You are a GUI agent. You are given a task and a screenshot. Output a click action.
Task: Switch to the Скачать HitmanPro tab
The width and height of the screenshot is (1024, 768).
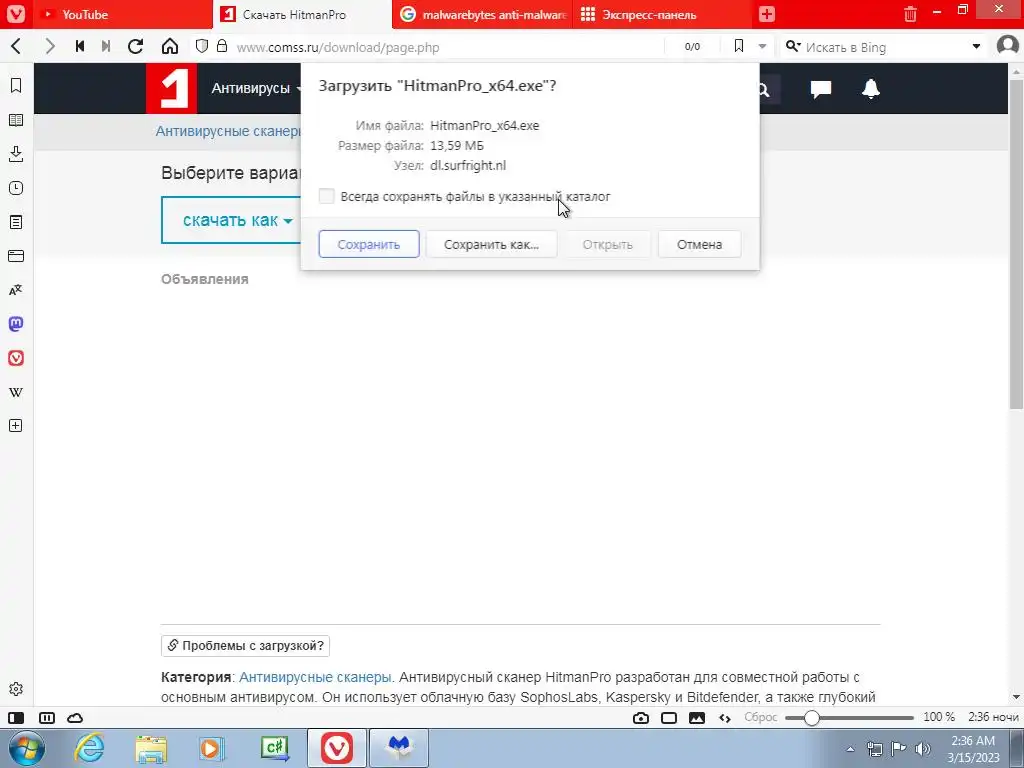302,14
